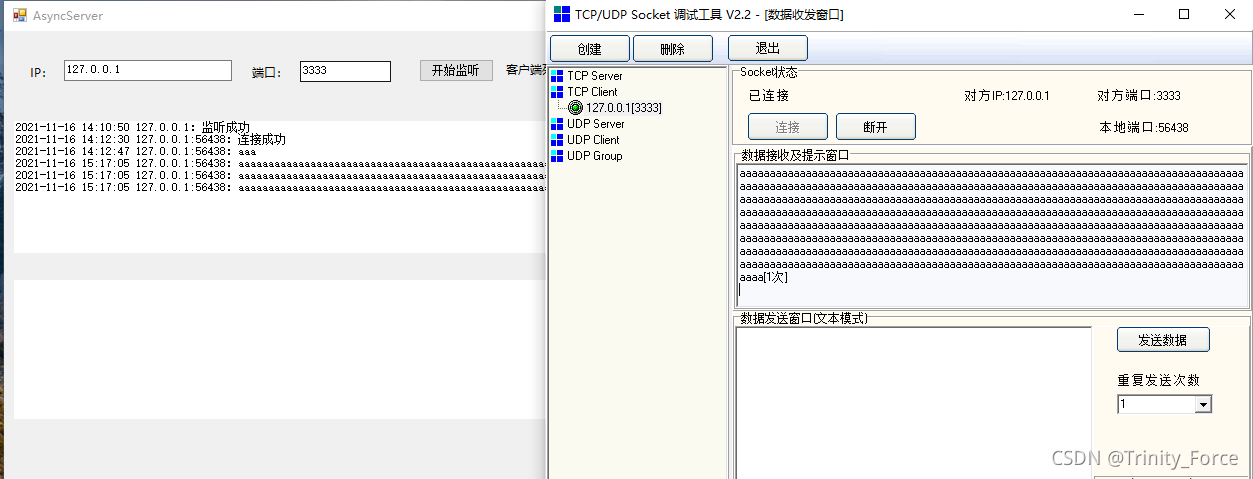Click the UDP Server node icon
This screenshot has width=1253, height=479.
(557, 124)
